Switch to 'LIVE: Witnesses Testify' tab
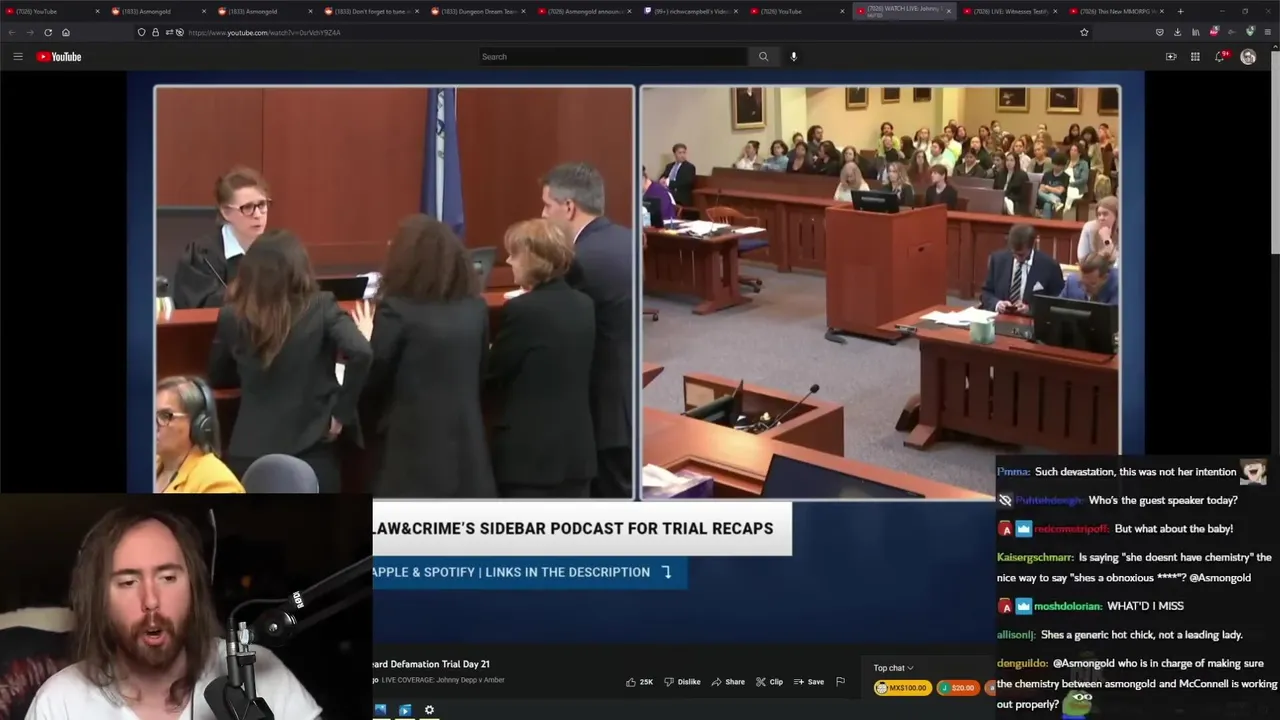This screenshot has width=1280, height=720. point(1008,11)
